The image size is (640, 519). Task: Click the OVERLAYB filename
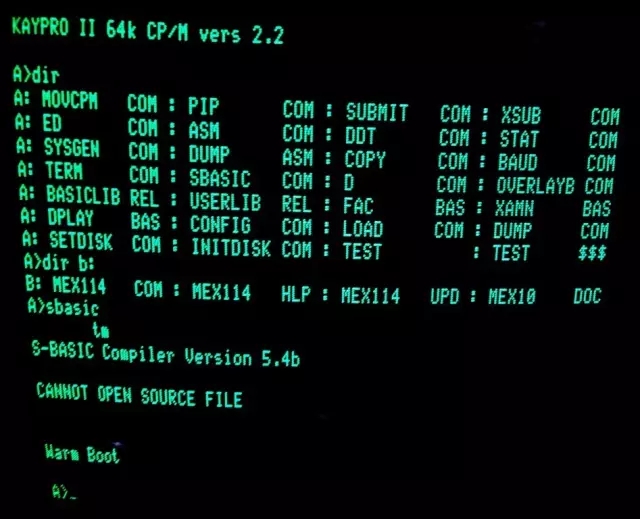point(535,186)
